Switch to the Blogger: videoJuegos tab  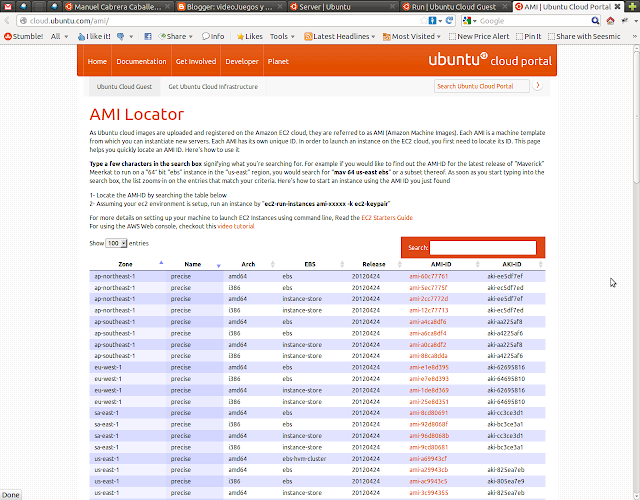[x=230, y=7]
